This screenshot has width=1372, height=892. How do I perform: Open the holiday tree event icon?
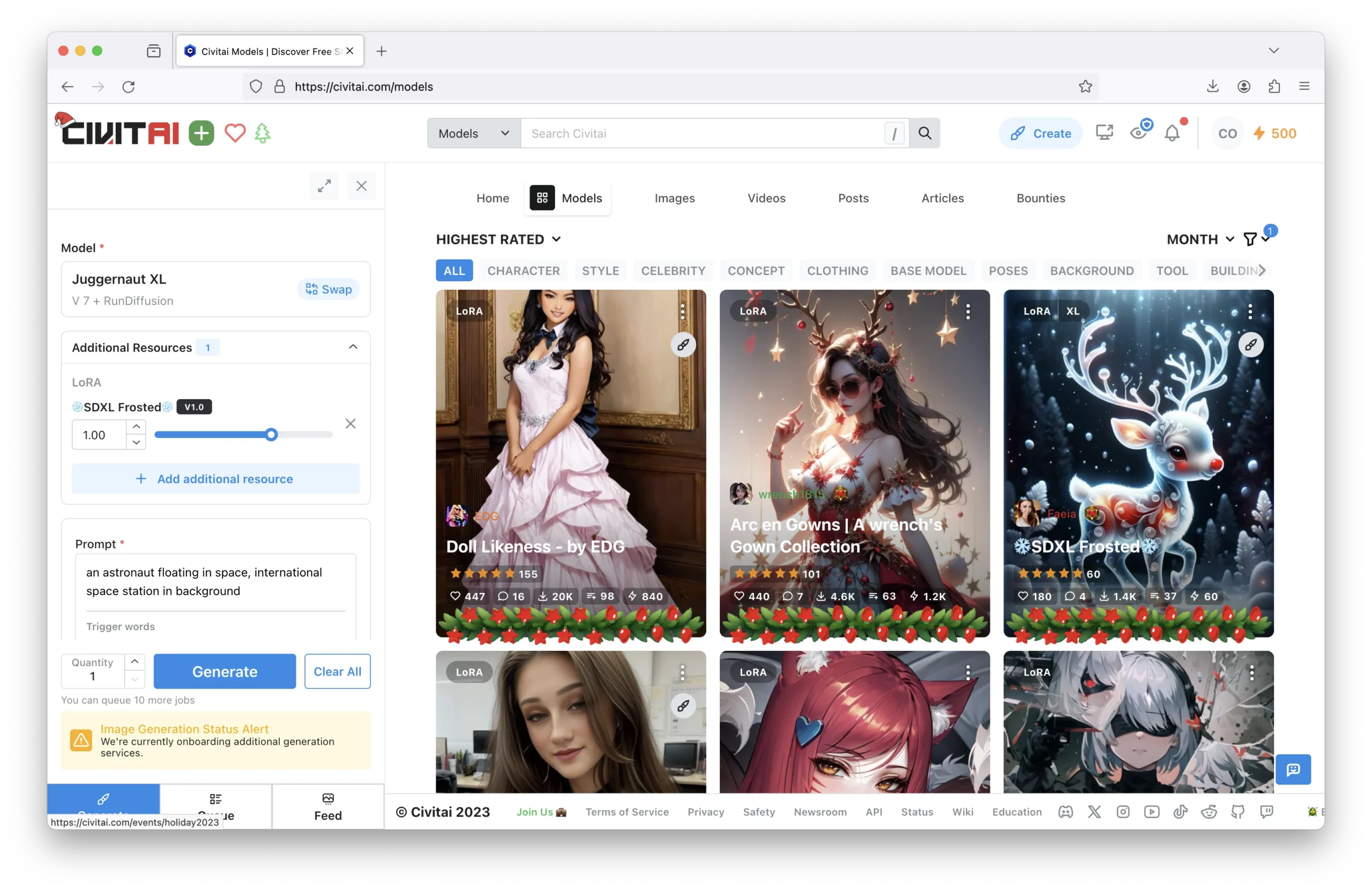click(x=262, y=133)
